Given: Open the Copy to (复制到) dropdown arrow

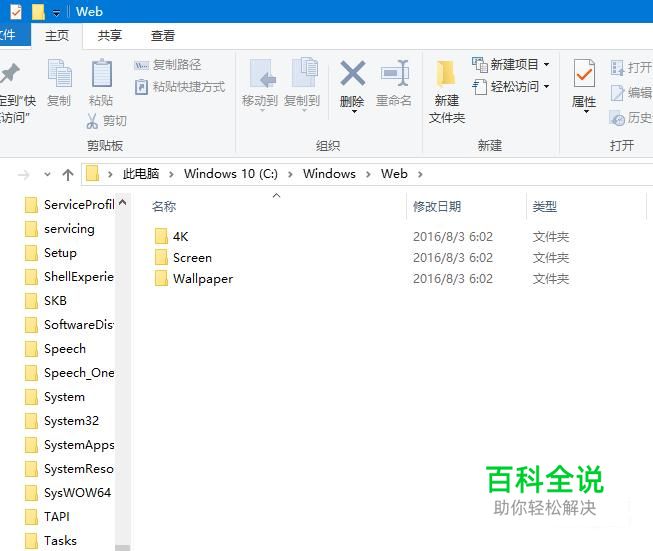Looking at the screenshot, I should click(x=304, y=111).
